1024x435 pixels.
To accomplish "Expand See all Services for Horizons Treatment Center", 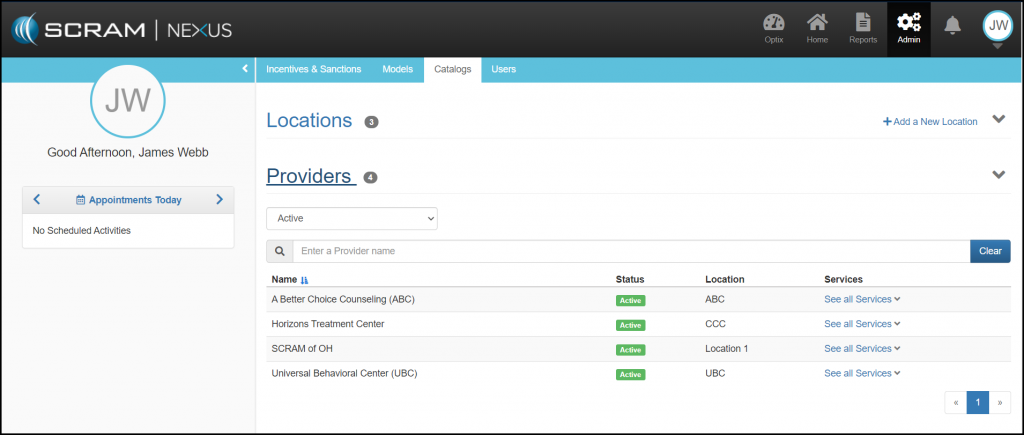I will (x=861, y=324).
